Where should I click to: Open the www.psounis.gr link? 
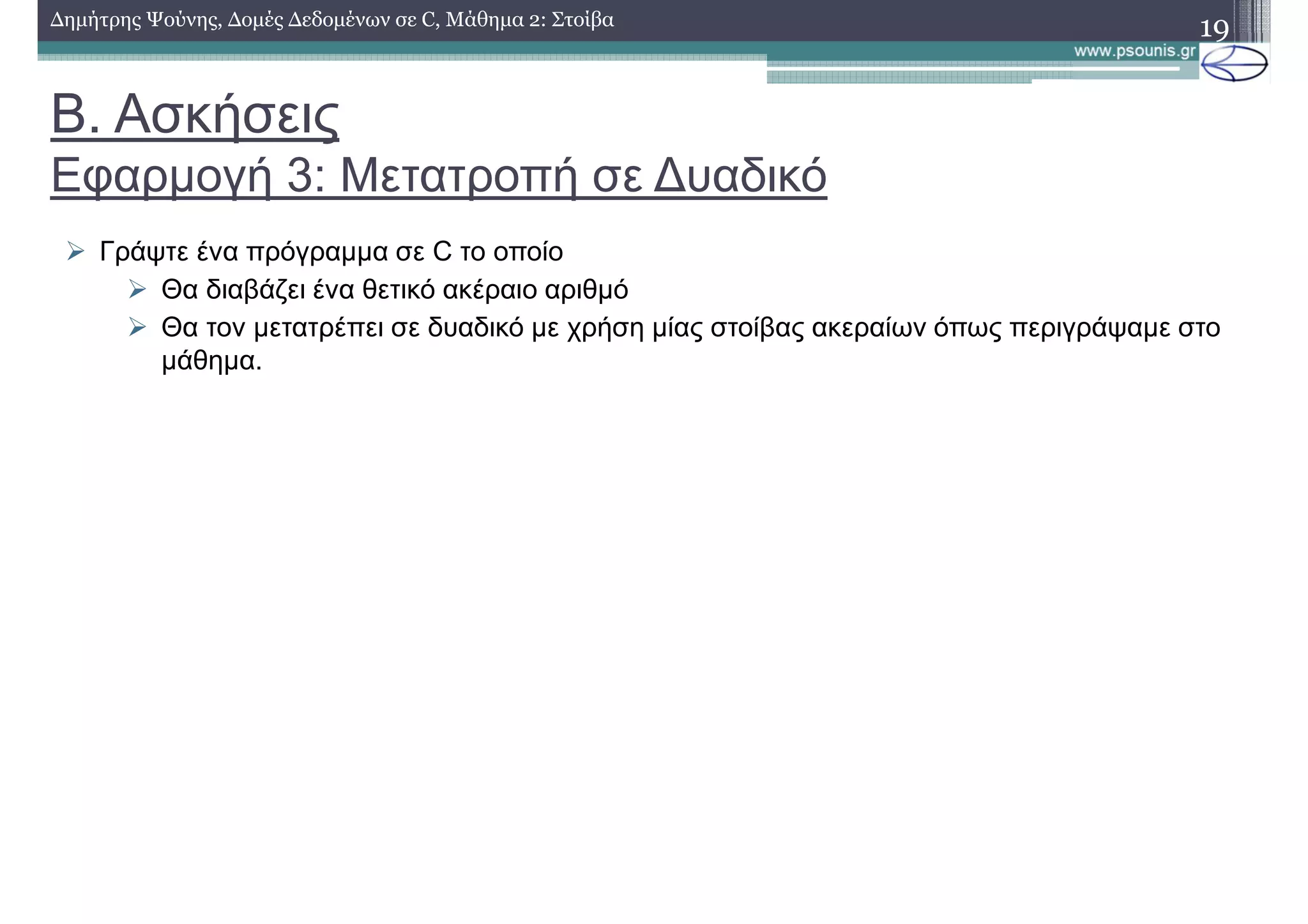coord(1135,52)
